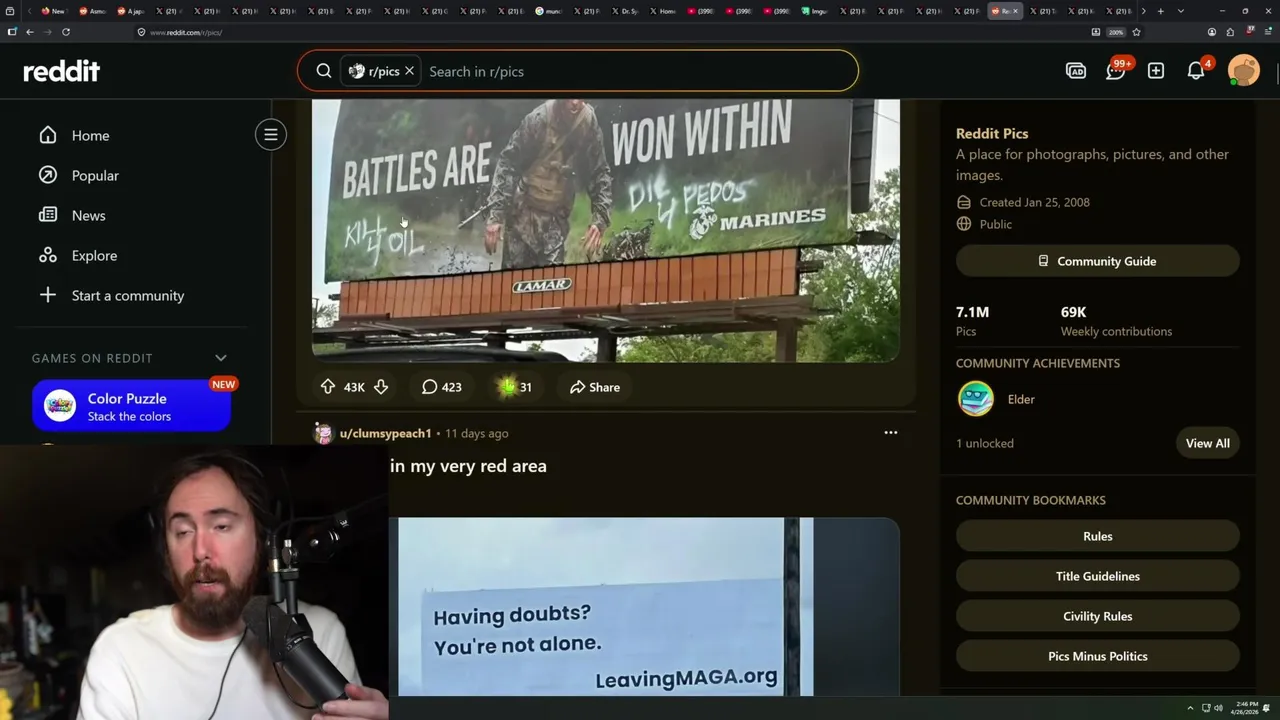Image resolution: width=1280 pixels, height=720 pixels.
Task: Click 'Created Jan 25, 2008' text
Action: (1035, 202)
